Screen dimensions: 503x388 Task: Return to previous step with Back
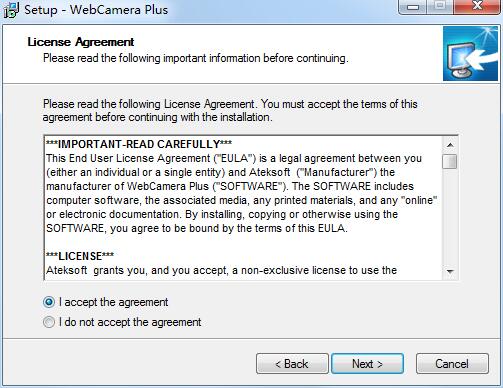pos(292,364)
